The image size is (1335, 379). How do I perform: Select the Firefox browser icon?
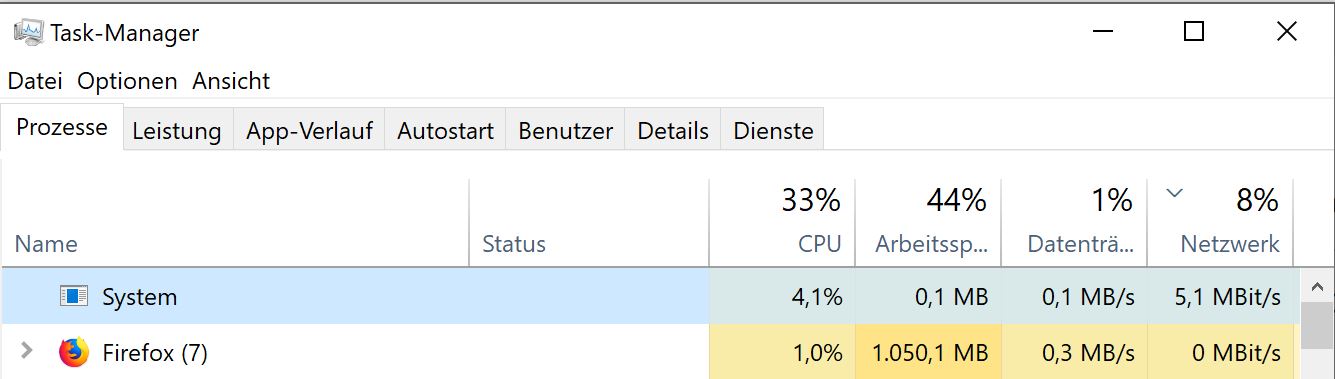[73, 352]
